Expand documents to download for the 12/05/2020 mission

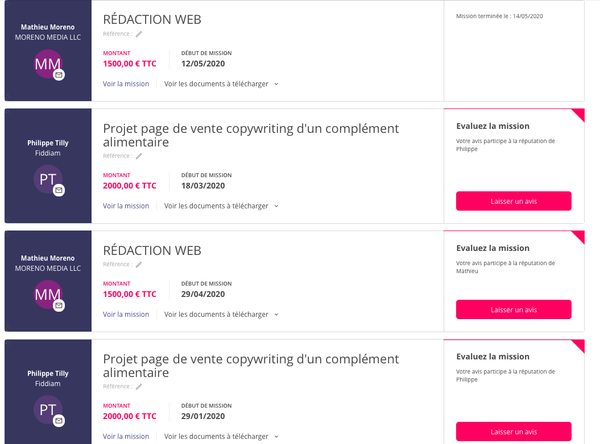click(x=221, y=84)
